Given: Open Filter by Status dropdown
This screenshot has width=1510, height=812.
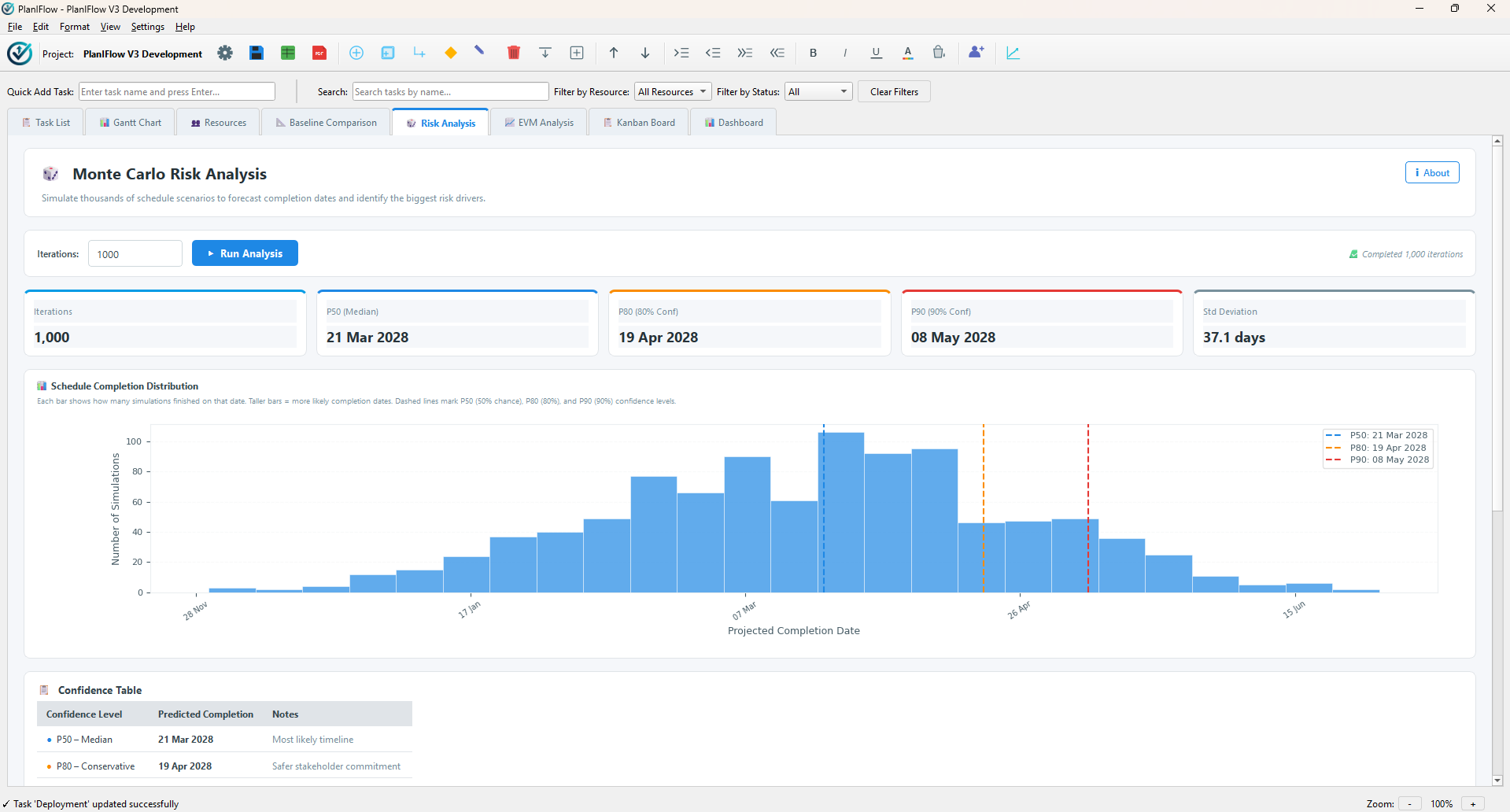Looking at the screenshot, I should point(818,92).
